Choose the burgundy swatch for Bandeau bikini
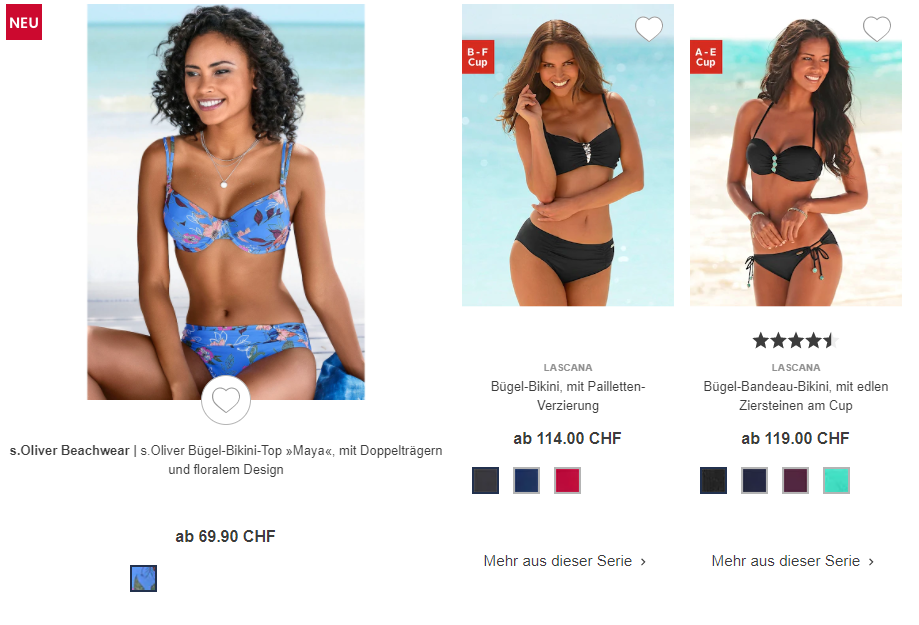Screen dimensions: 919x625 pyautogui.click(x=795, y=480)
